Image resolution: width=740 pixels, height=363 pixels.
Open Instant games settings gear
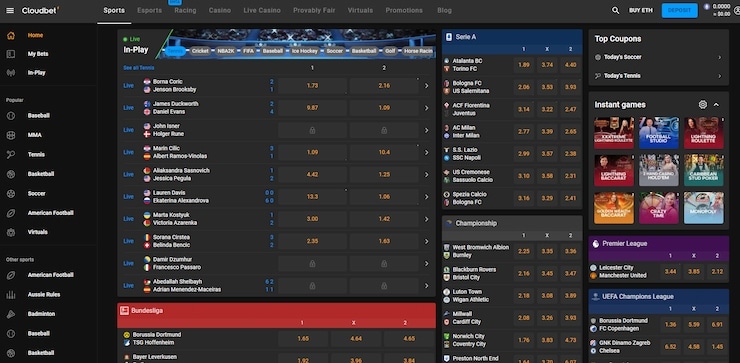click(x=703, y=105)
